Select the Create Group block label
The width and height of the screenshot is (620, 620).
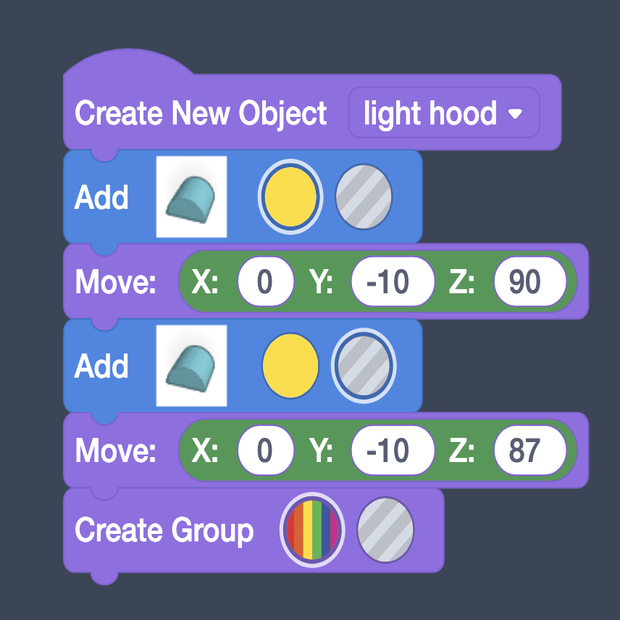pyautogui.click(x=164, y=528)
